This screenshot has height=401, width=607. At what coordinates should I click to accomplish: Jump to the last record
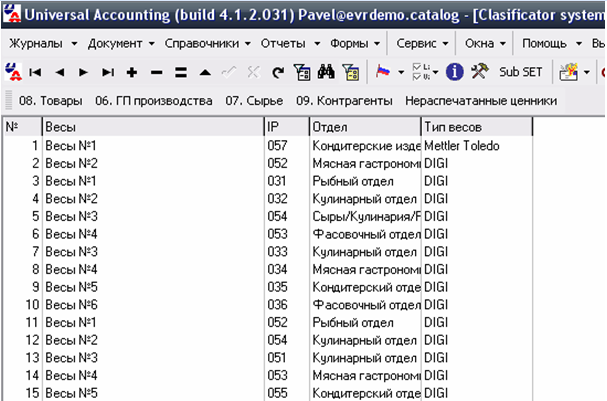click(x=108, y=72)
